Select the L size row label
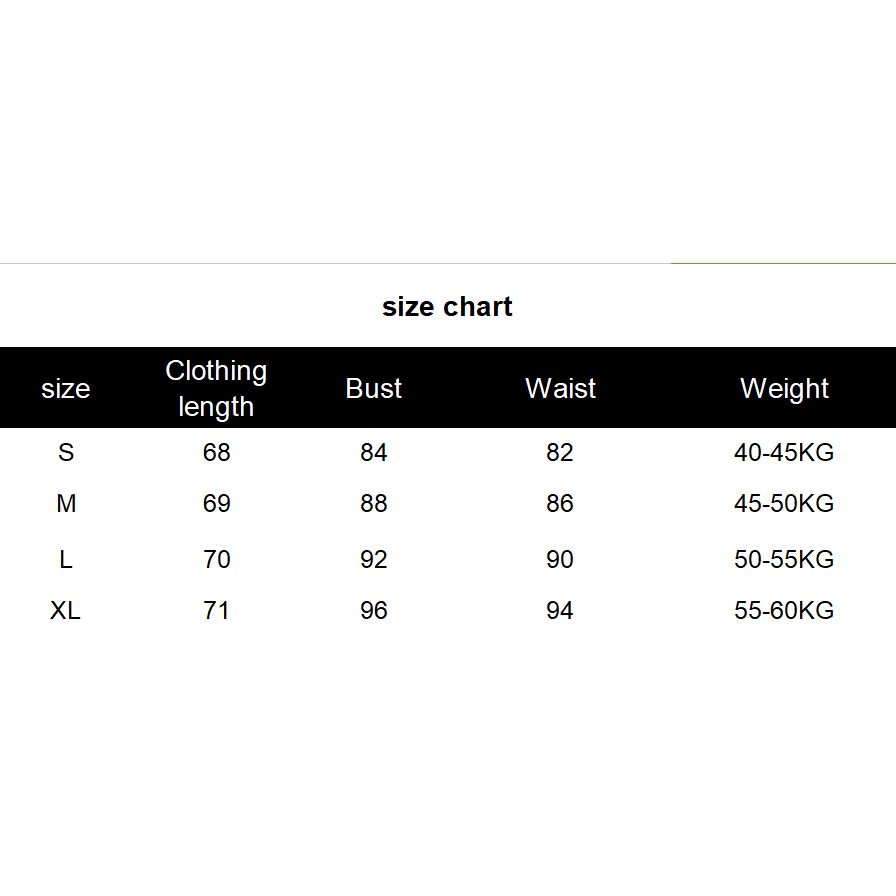The height and width of the screenshot is (896, 896). [x=66, y=560]
